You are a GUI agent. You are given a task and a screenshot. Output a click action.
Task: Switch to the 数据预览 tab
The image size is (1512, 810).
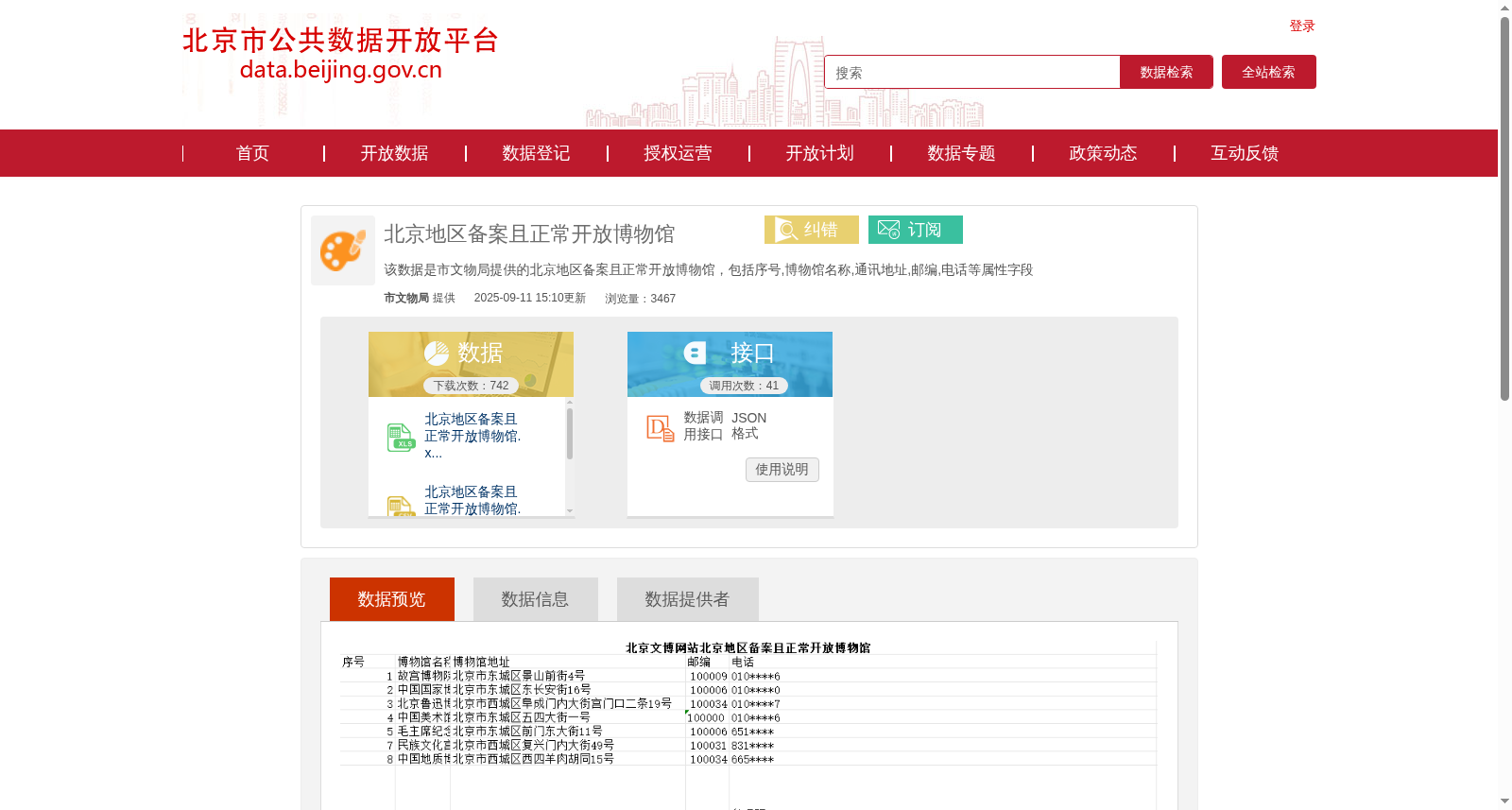click(392, 599)
